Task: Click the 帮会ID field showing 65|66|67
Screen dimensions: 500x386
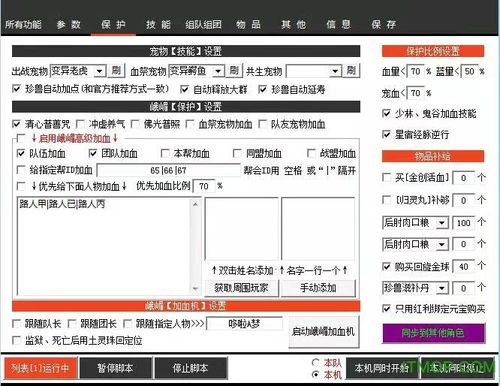Action: (168, 170)
